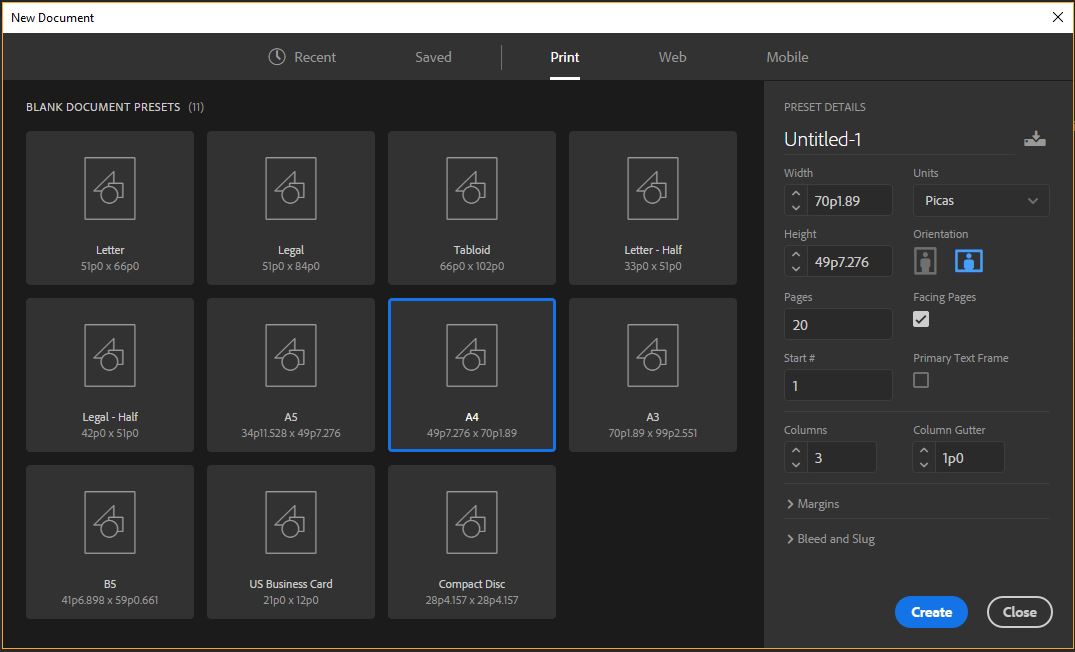Select portrait orientation icon
The image size is (1075, 652).
(x=926, y=261)
